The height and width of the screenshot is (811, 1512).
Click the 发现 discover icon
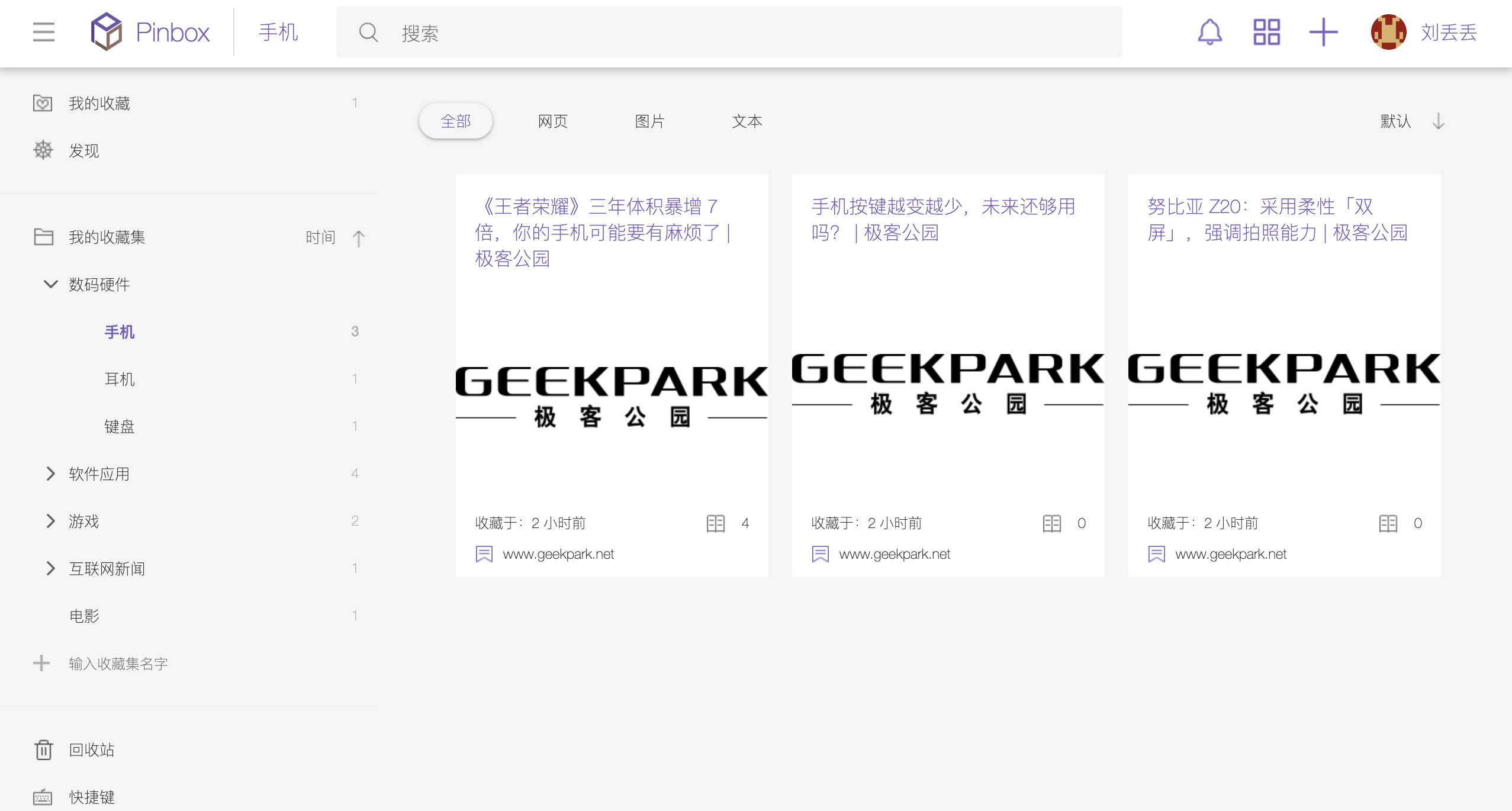point(43,150)
